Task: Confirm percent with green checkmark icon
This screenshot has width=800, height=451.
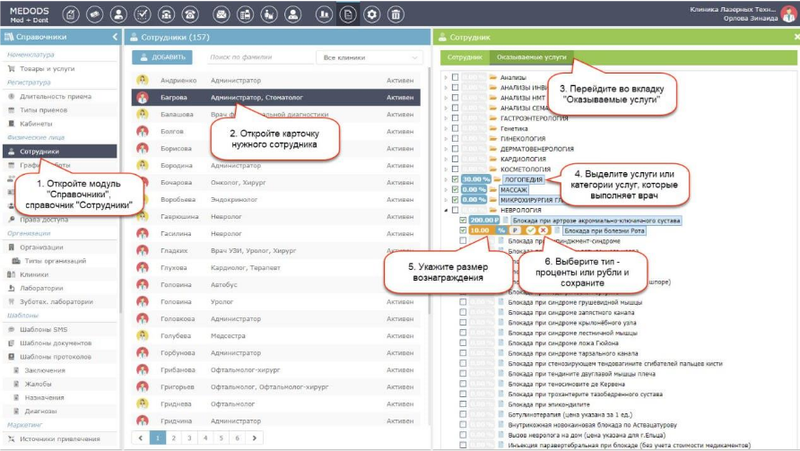Action: click(x=531, y=230)
